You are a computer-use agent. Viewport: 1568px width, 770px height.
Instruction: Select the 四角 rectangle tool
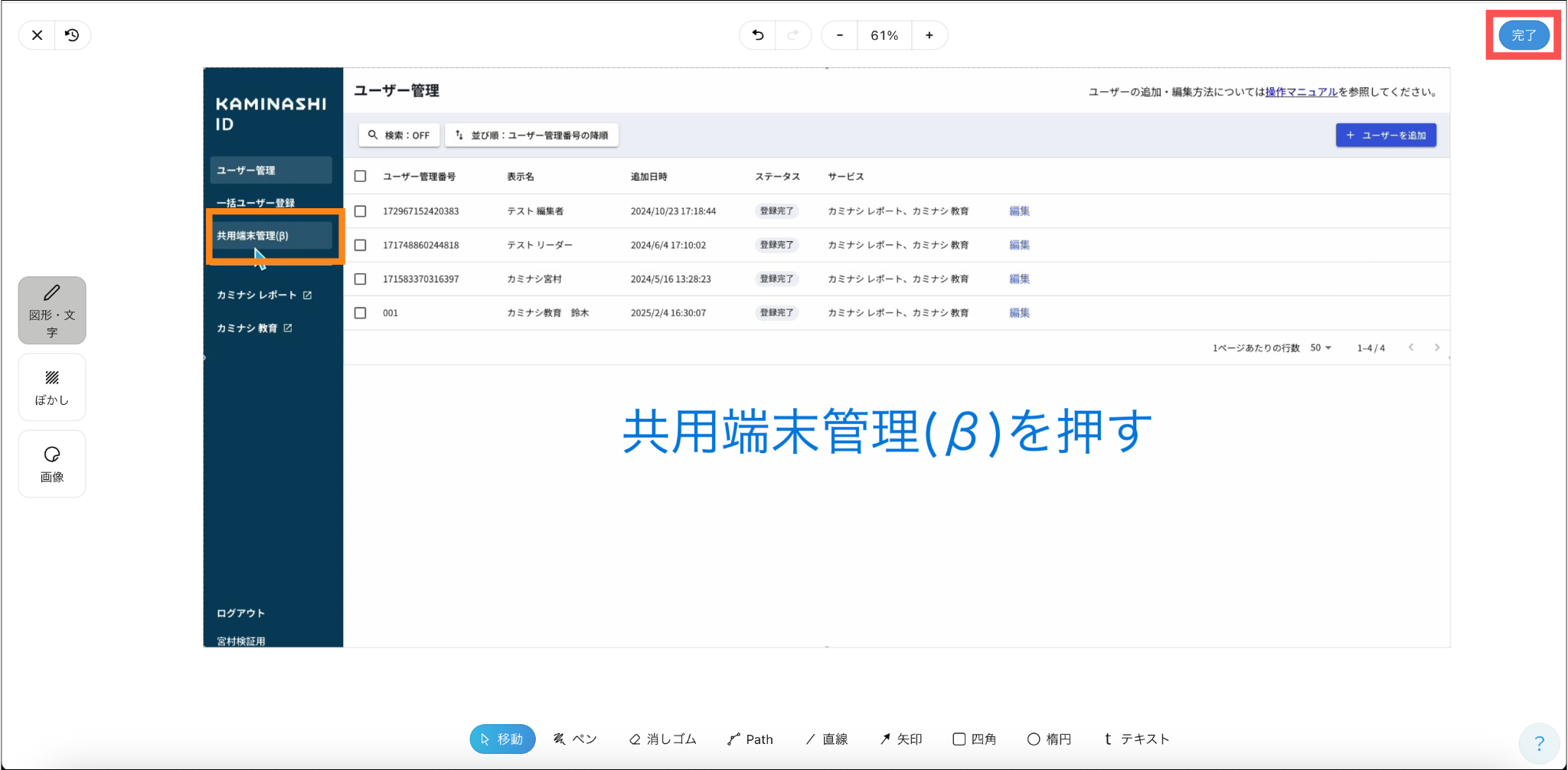click(x=975, y=739)
